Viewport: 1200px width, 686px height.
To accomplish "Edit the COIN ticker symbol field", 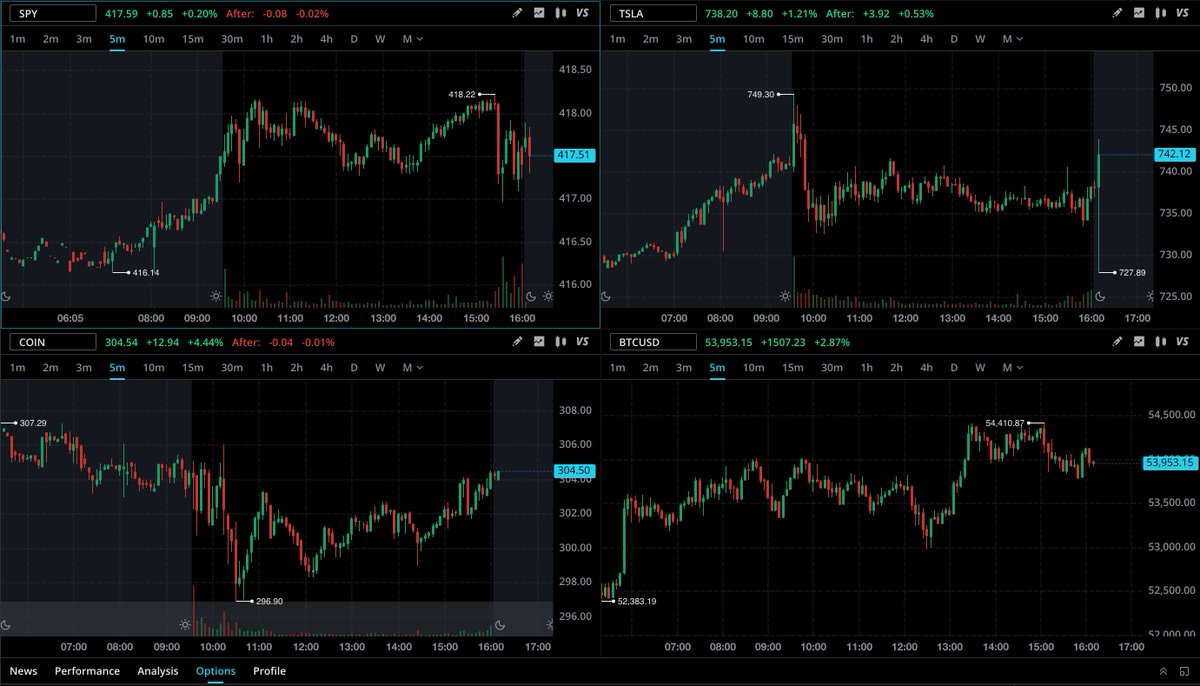I will (x=54, y=341).
